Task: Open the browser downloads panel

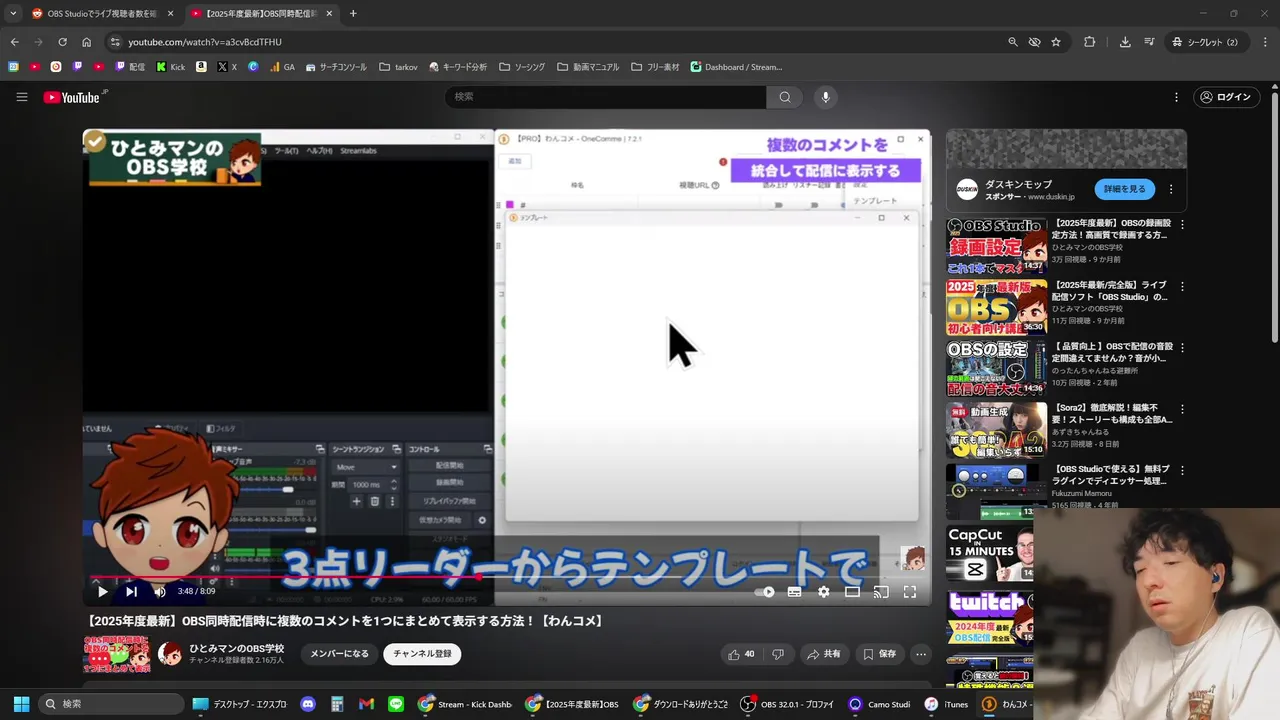Action: pyautogui.click(x=1125, y=42)
